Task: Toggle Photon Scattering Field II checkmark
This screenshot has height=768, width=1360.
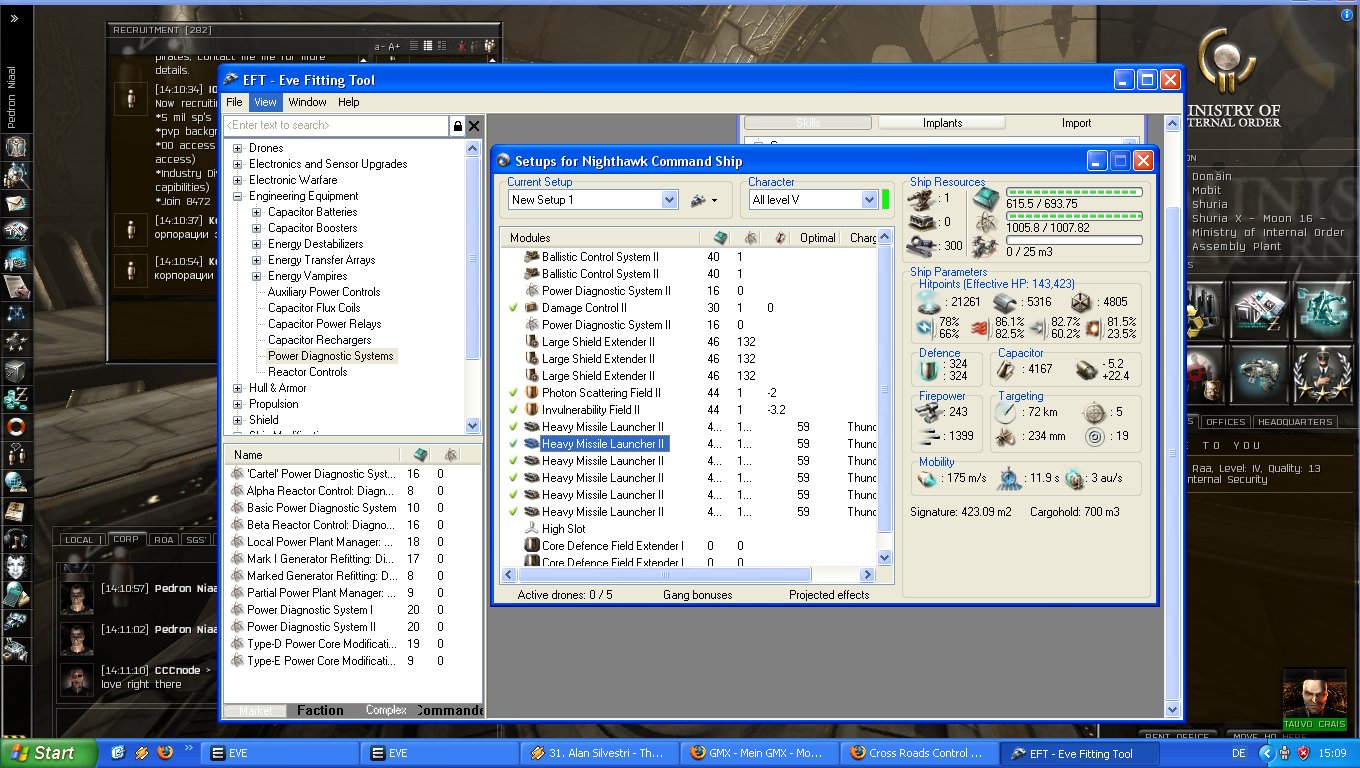Action: (x=513, y=393)
